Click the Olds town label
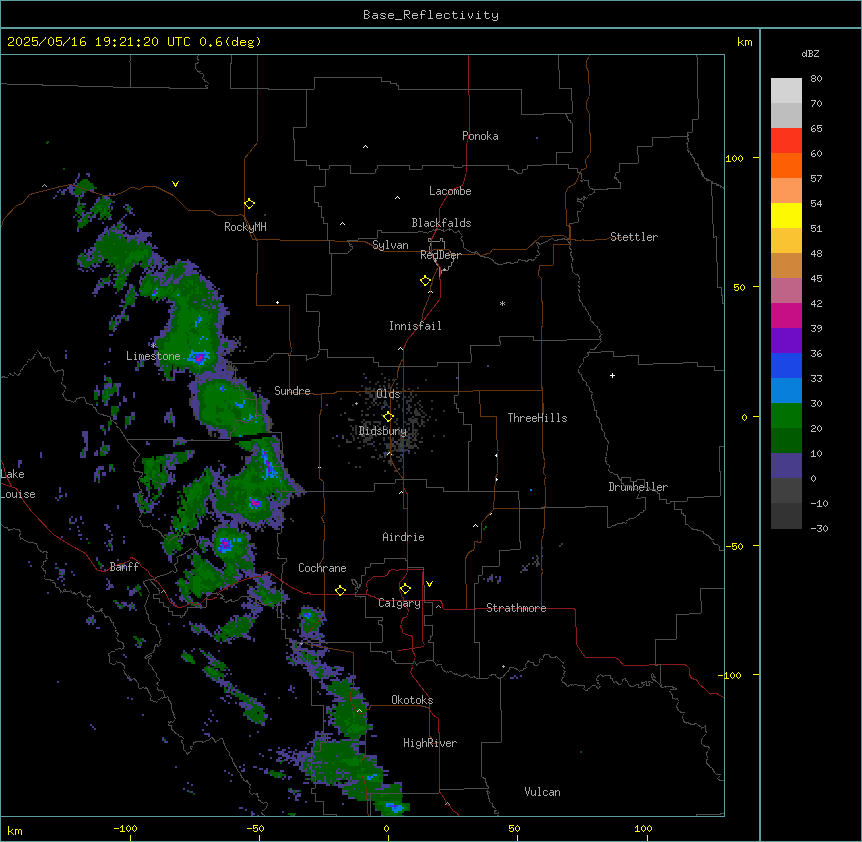The height and width of the screenshot is (842, 862). pos(388,394)
